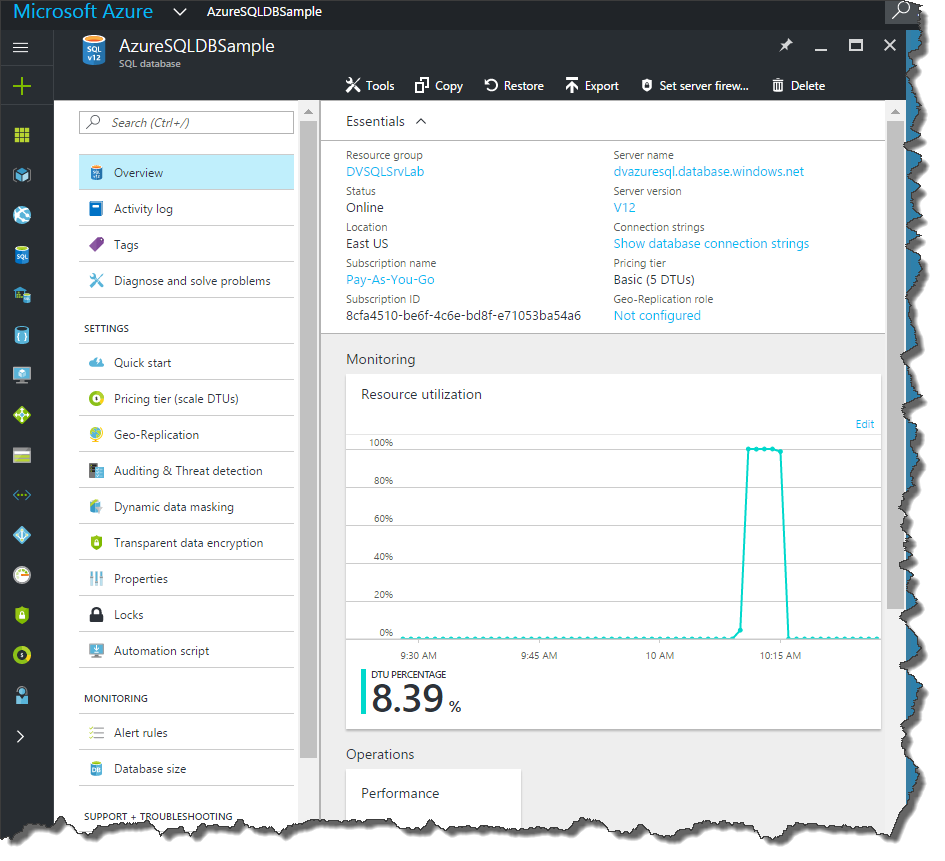Viewport: 945px width, 861px height.
Task: Open the blue diamond Active Directory icon
Action: coord(22,535)
